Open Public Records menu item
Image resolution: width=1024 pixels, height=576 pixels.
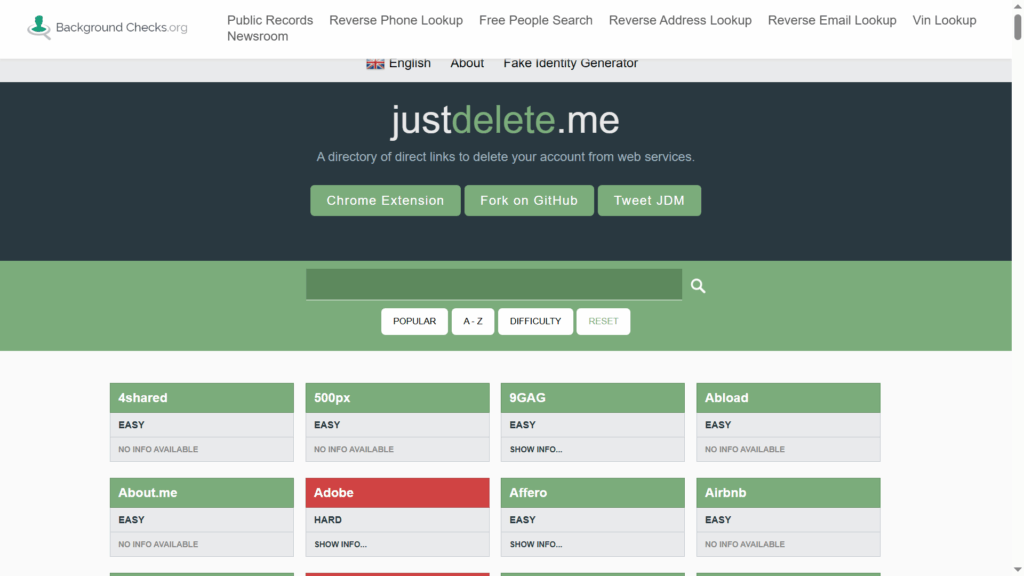click(270, 20)
